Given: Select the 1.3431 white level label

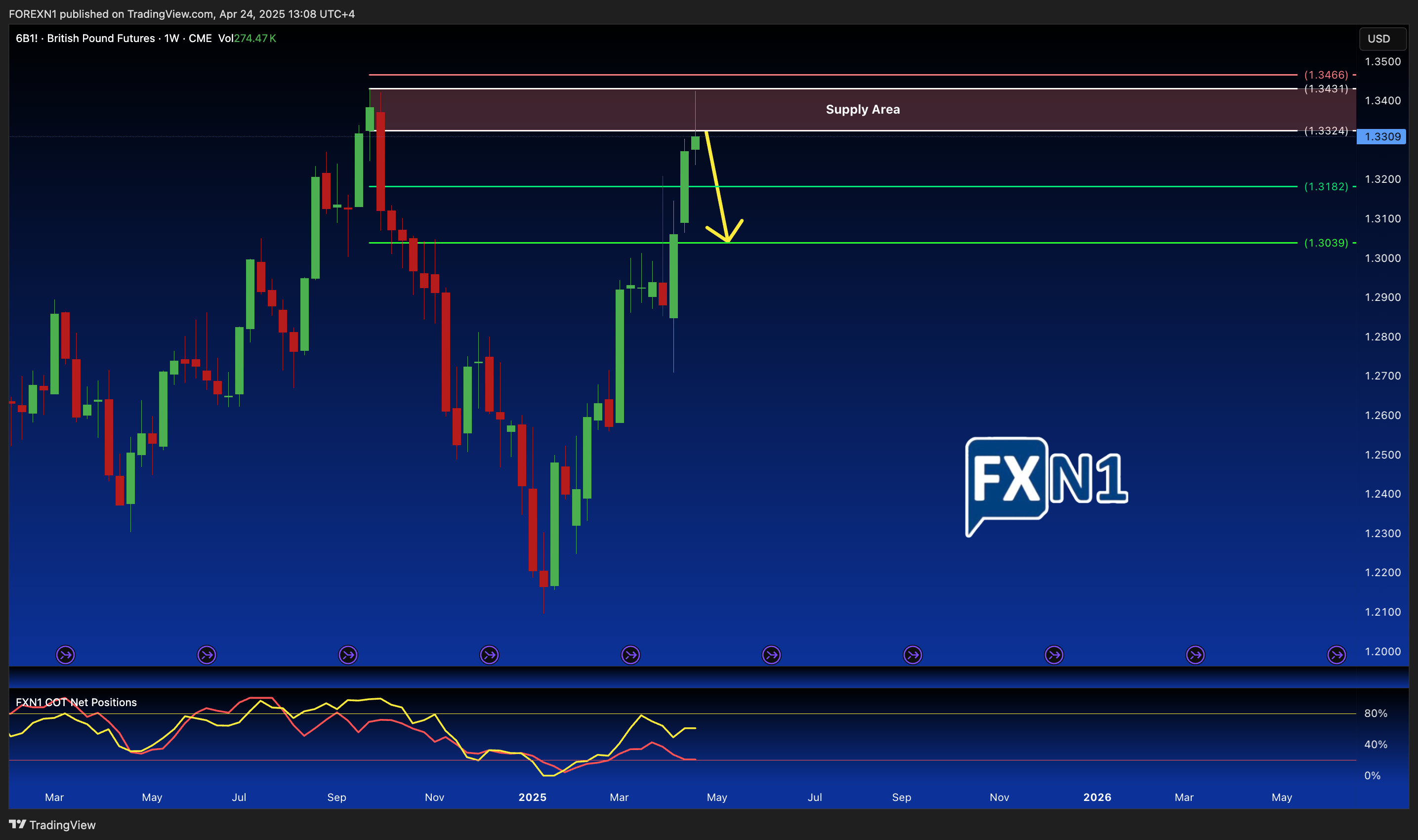Looking at the screenshot, I should click(1326, 88).
